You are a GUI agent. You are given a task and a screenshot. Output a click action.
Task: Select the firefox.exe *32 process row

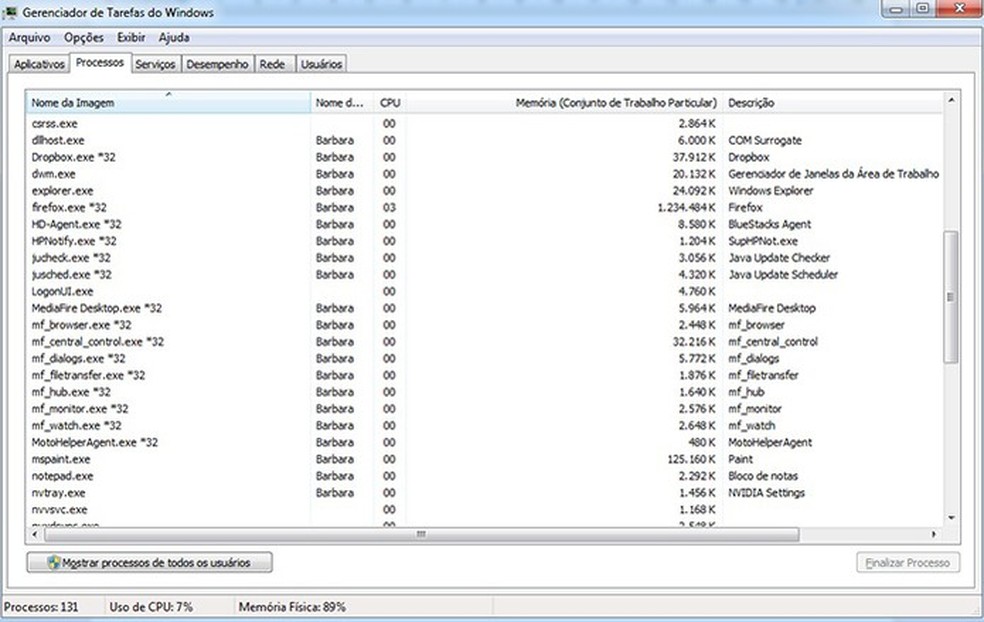(x=69, y=207)
